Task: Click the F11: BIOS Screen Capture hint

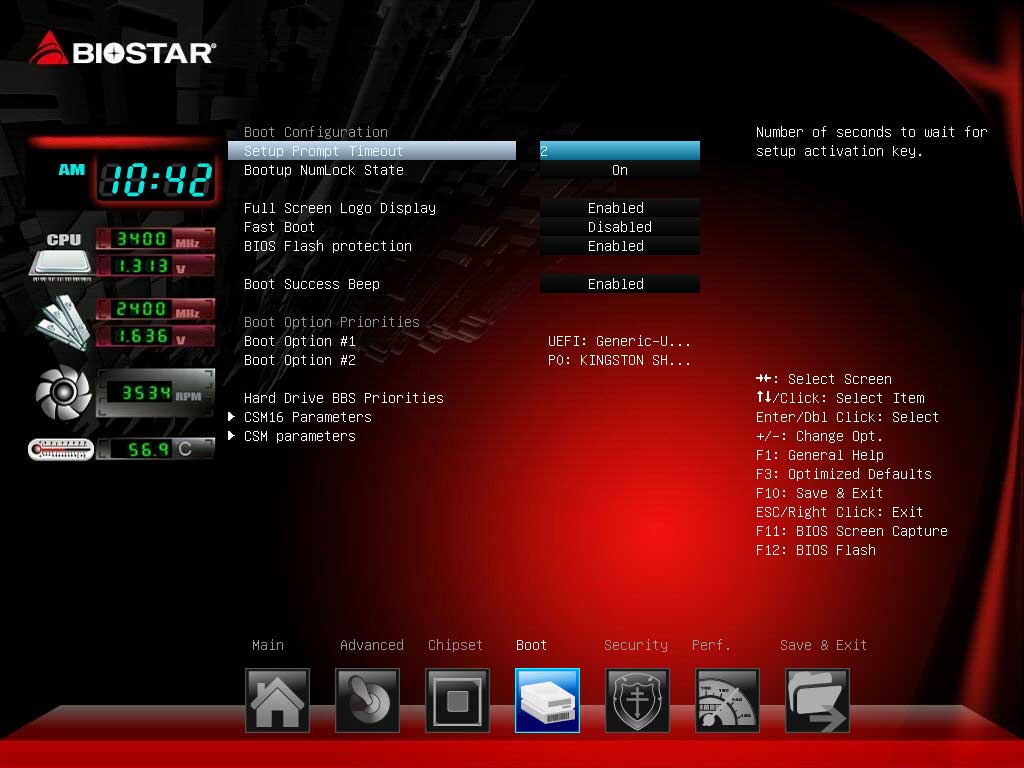Action: 851,531
